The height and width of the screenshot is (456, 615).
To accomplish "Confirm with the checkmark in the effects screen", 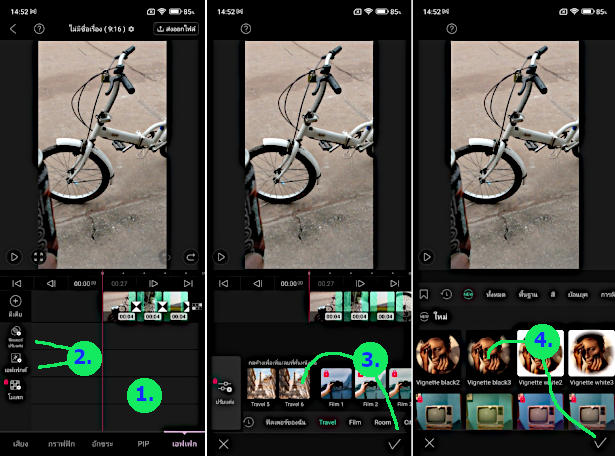I will point(599,443).
